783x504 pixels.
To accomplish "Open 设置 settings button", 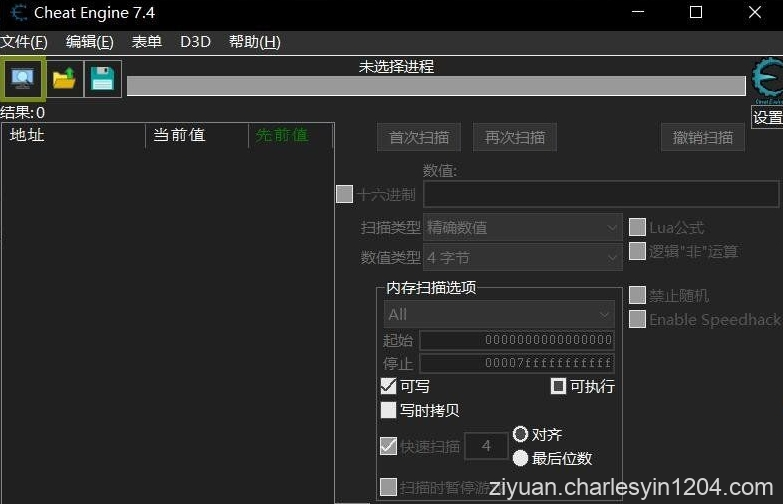I will (767, 117).
